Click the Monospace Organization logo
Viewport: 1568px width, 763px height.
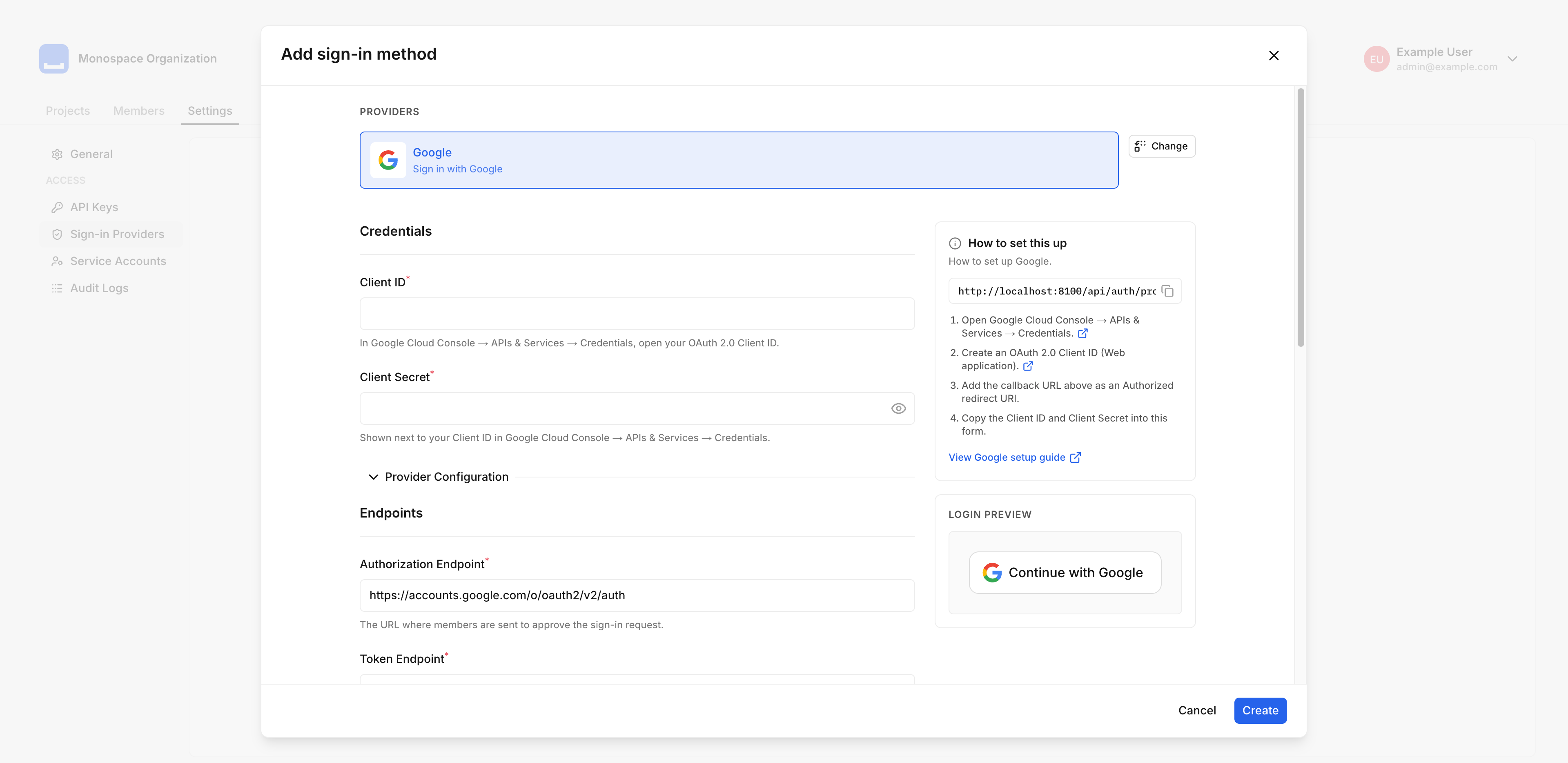point(54,59)
